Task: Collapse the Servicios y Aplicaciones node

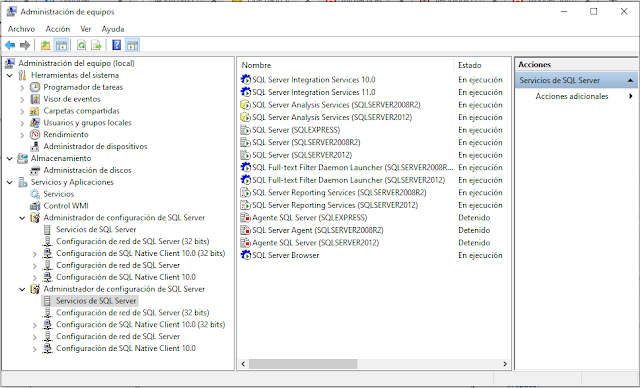Action: click(10, 182)
